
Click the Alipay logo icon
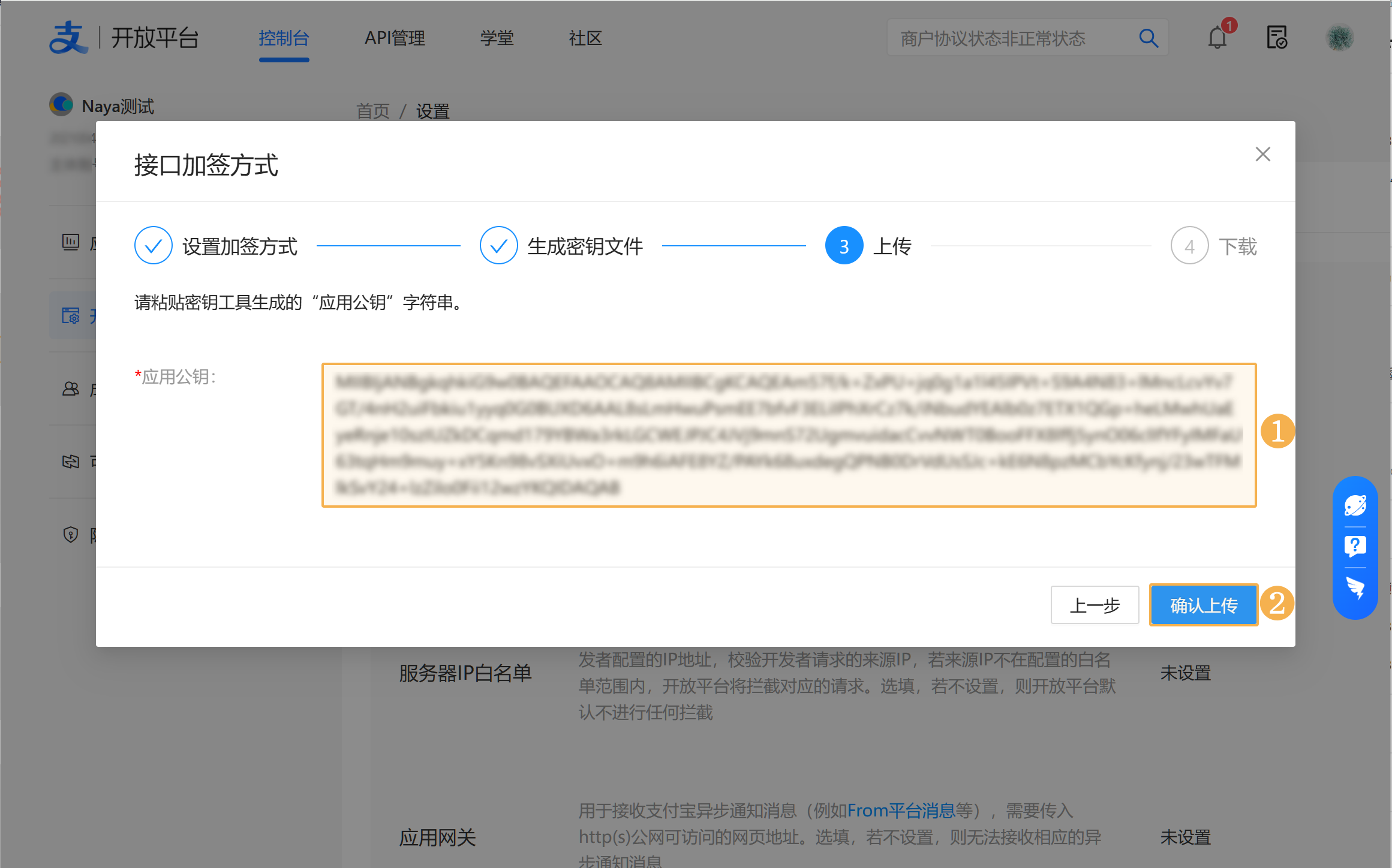point(68,38)
